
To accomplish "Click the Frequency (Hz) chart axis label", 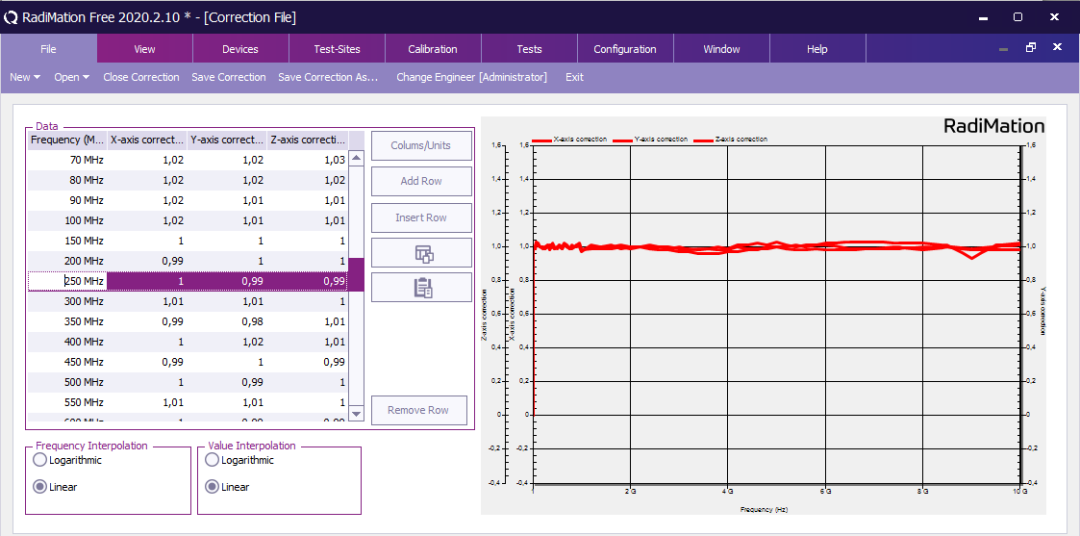I will click(764, 510).
